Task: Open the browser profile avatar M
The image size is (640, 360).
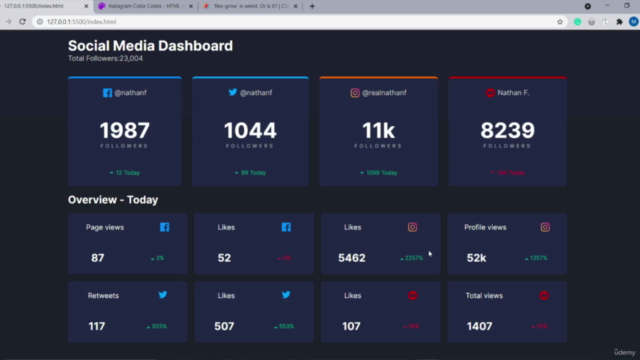Action: (633, 22)
